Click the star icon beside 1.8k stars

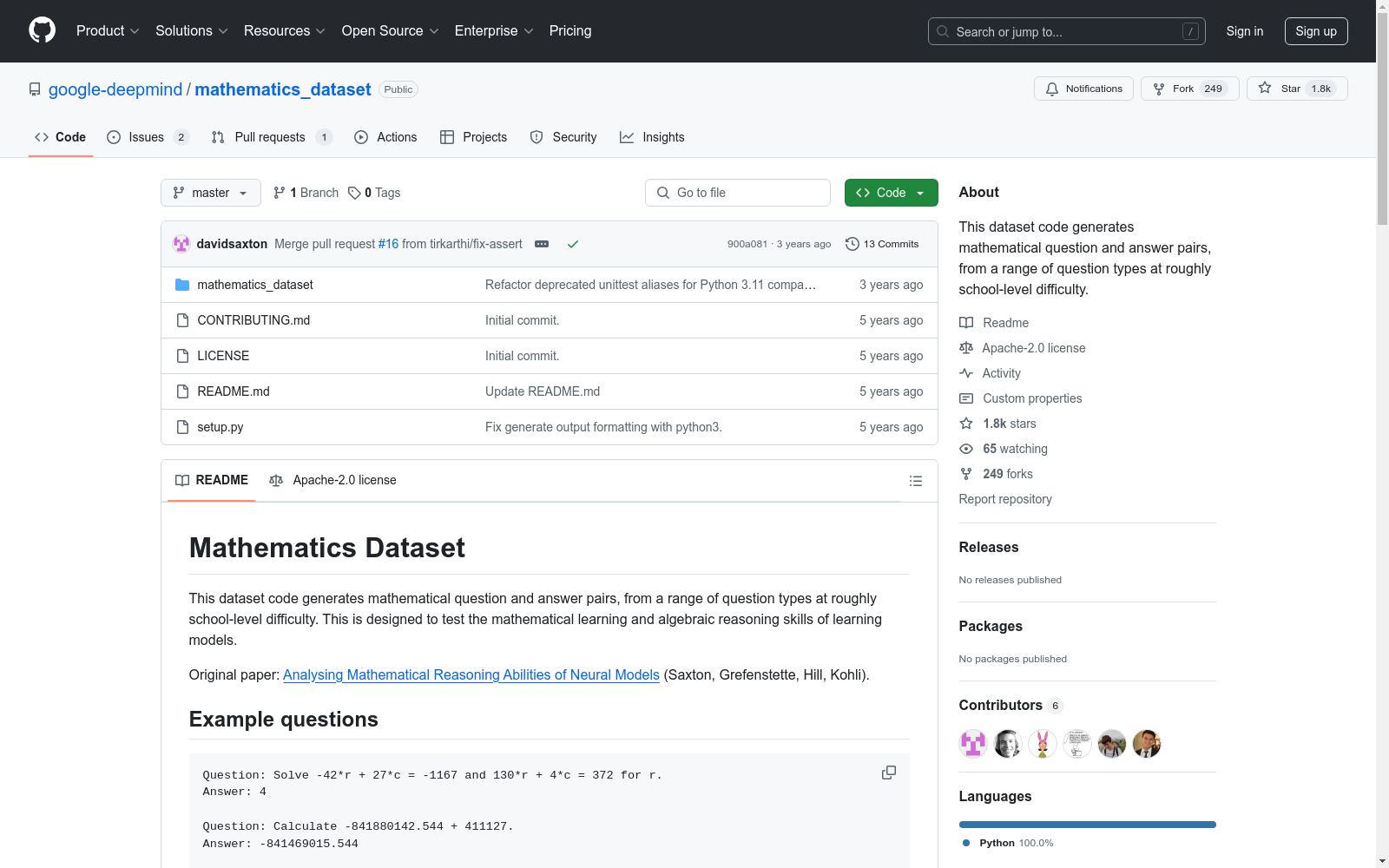pyautogui.click(x=966, y=424)
